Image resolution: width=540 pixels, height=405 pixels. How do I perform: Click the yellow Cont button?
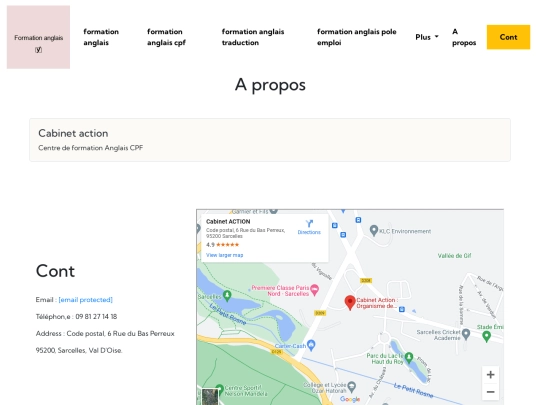pyautogui.click(x=508, y=37)
